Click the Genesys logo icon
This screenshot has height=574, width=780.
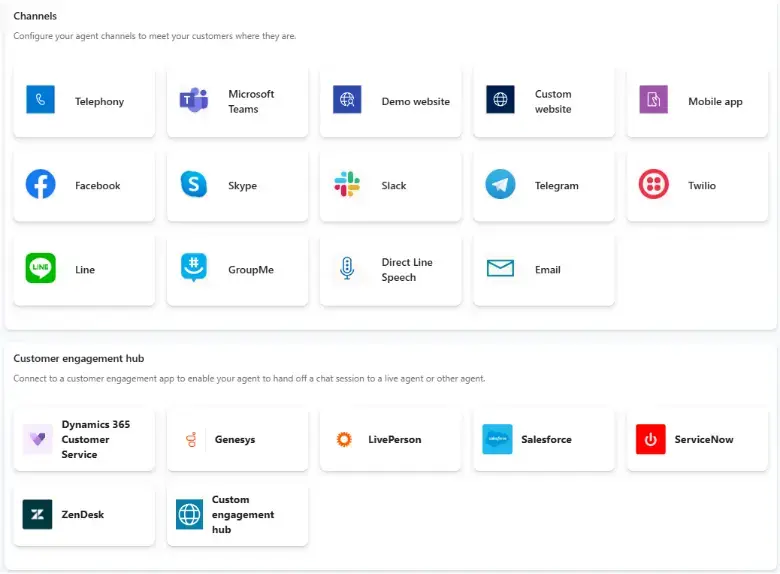[x=191, y=439]
